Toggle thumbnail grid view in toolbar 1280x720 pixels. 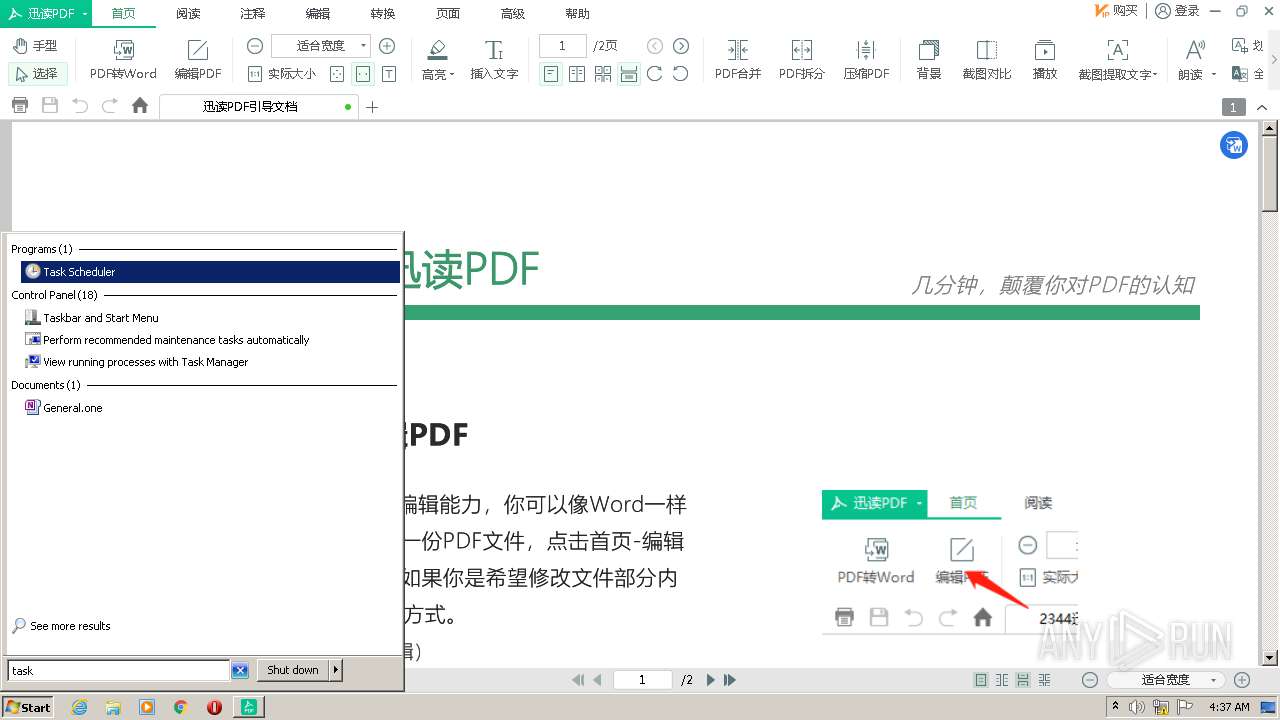click(x=603, y=73)
